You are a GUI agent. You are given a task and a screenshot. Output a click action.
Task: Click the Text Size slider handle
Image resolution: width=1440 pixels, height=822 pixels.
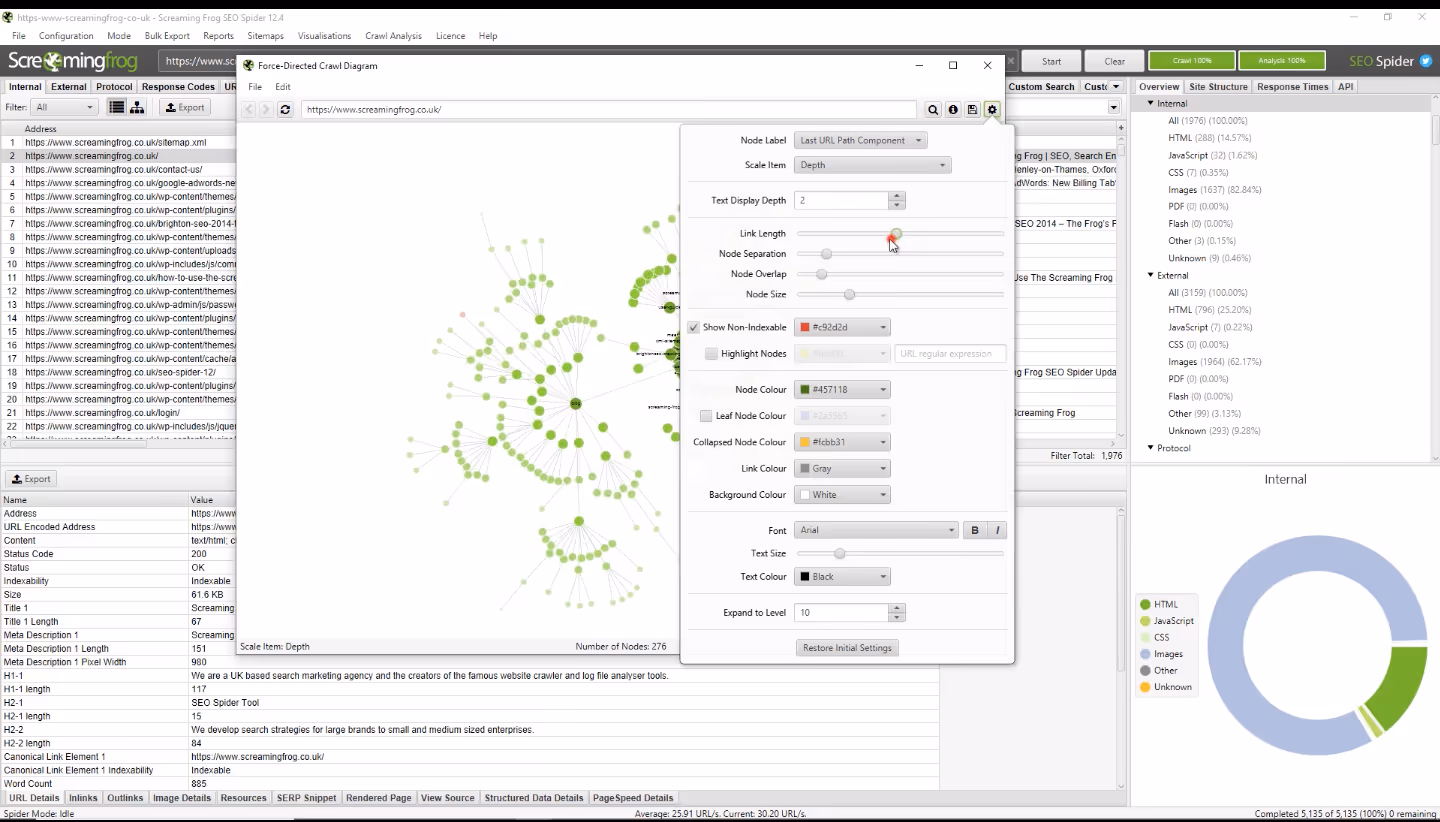click(x=840, y=553)
